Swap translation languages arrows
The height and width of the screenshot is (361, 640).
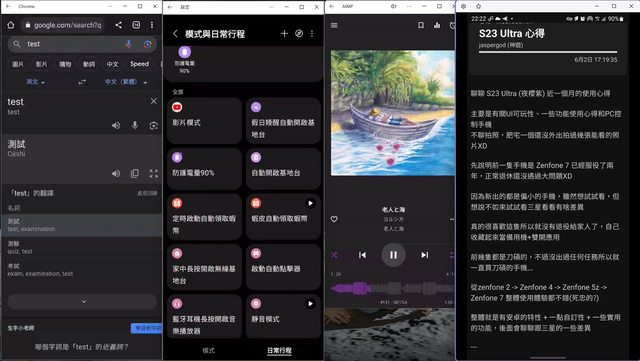coord(82,82)
